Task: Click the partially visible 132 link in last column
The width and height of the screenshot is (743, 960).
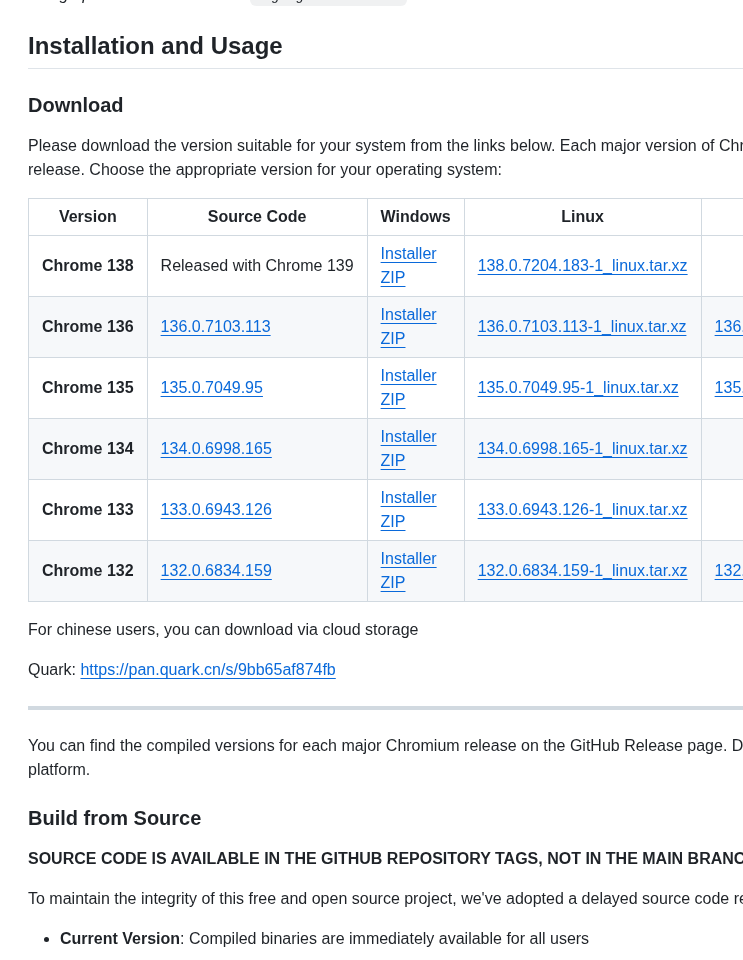Action: 728,570
